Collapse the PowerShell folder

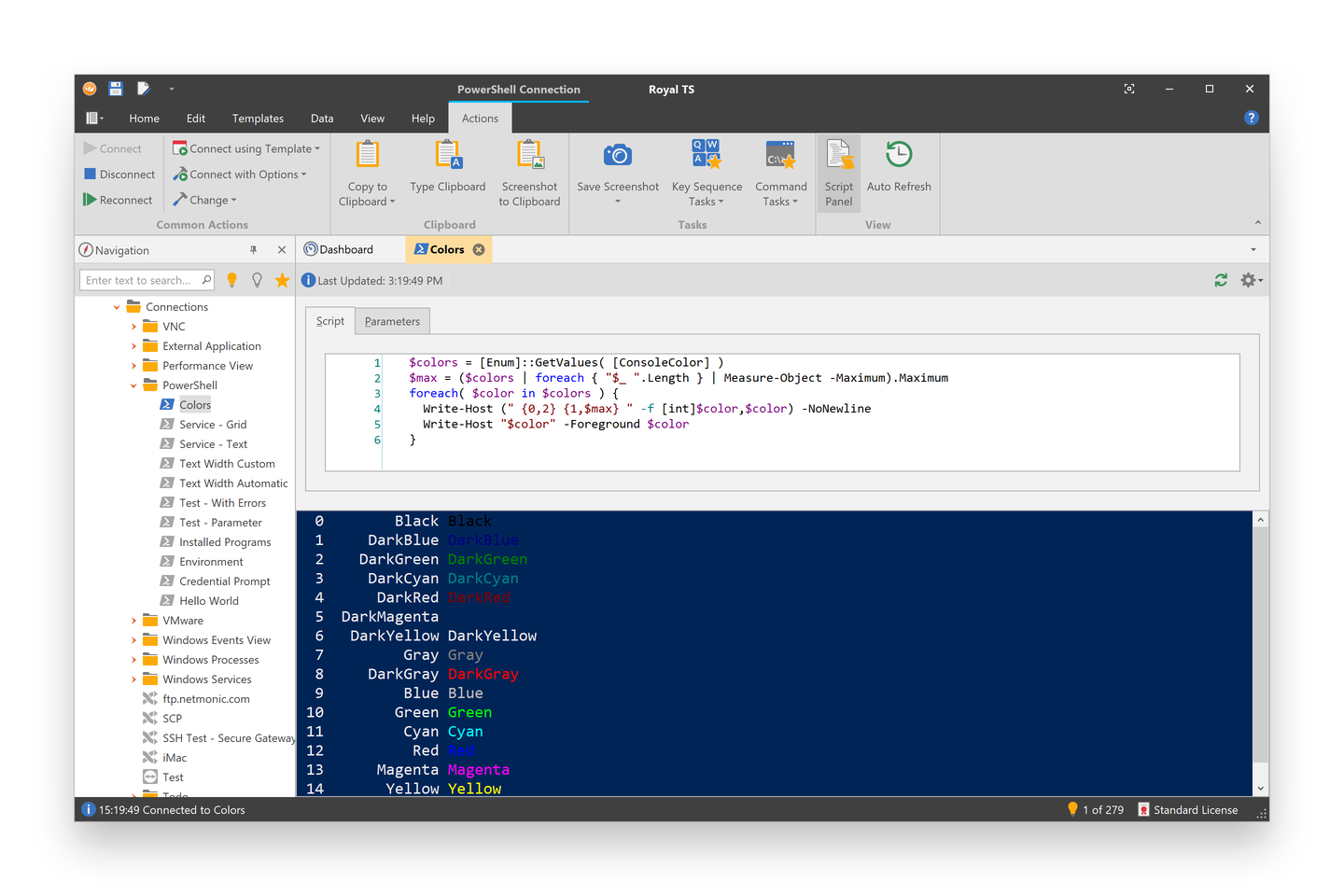point(134,385)
